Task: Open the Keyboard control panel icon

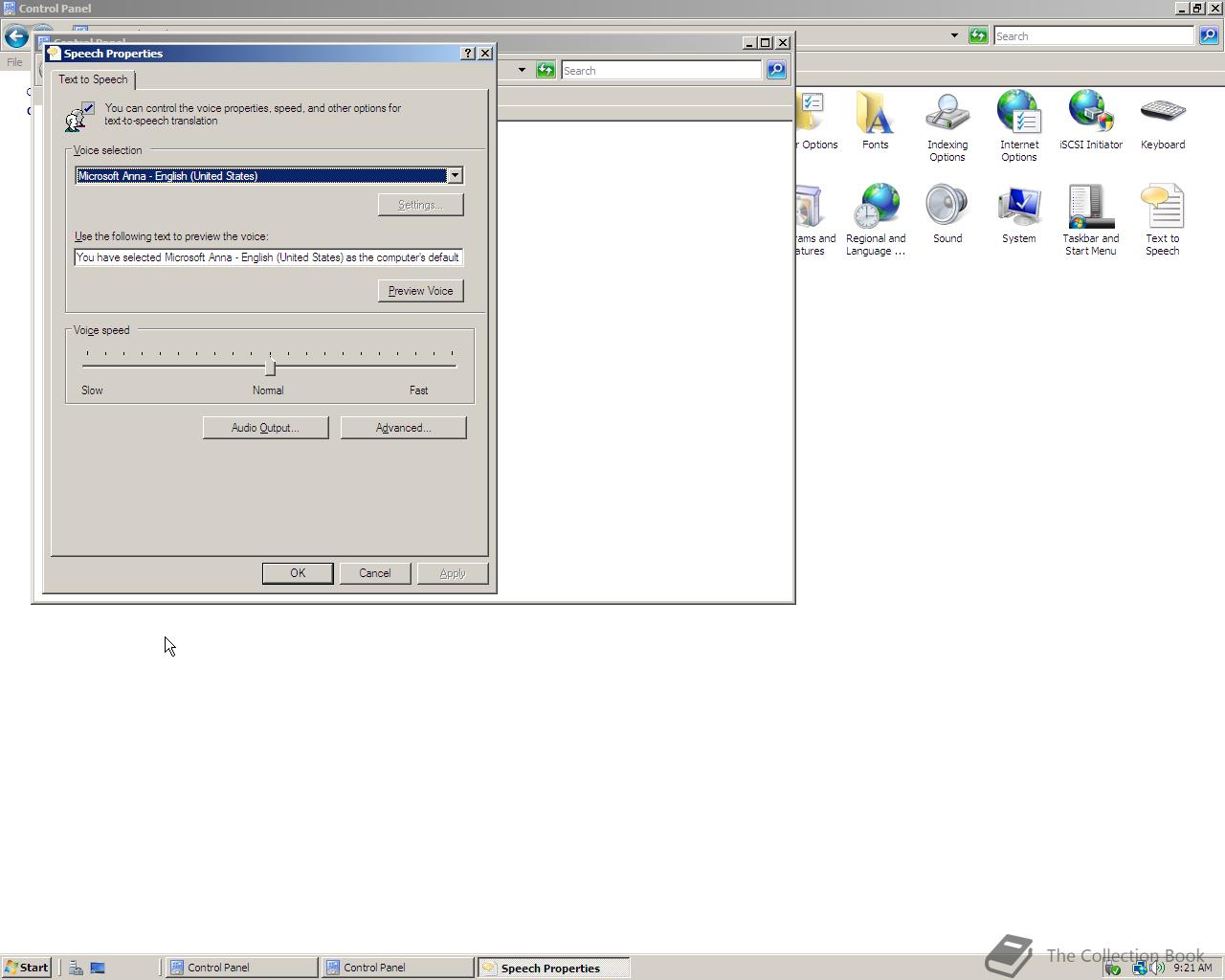Action: point(1162,122)
